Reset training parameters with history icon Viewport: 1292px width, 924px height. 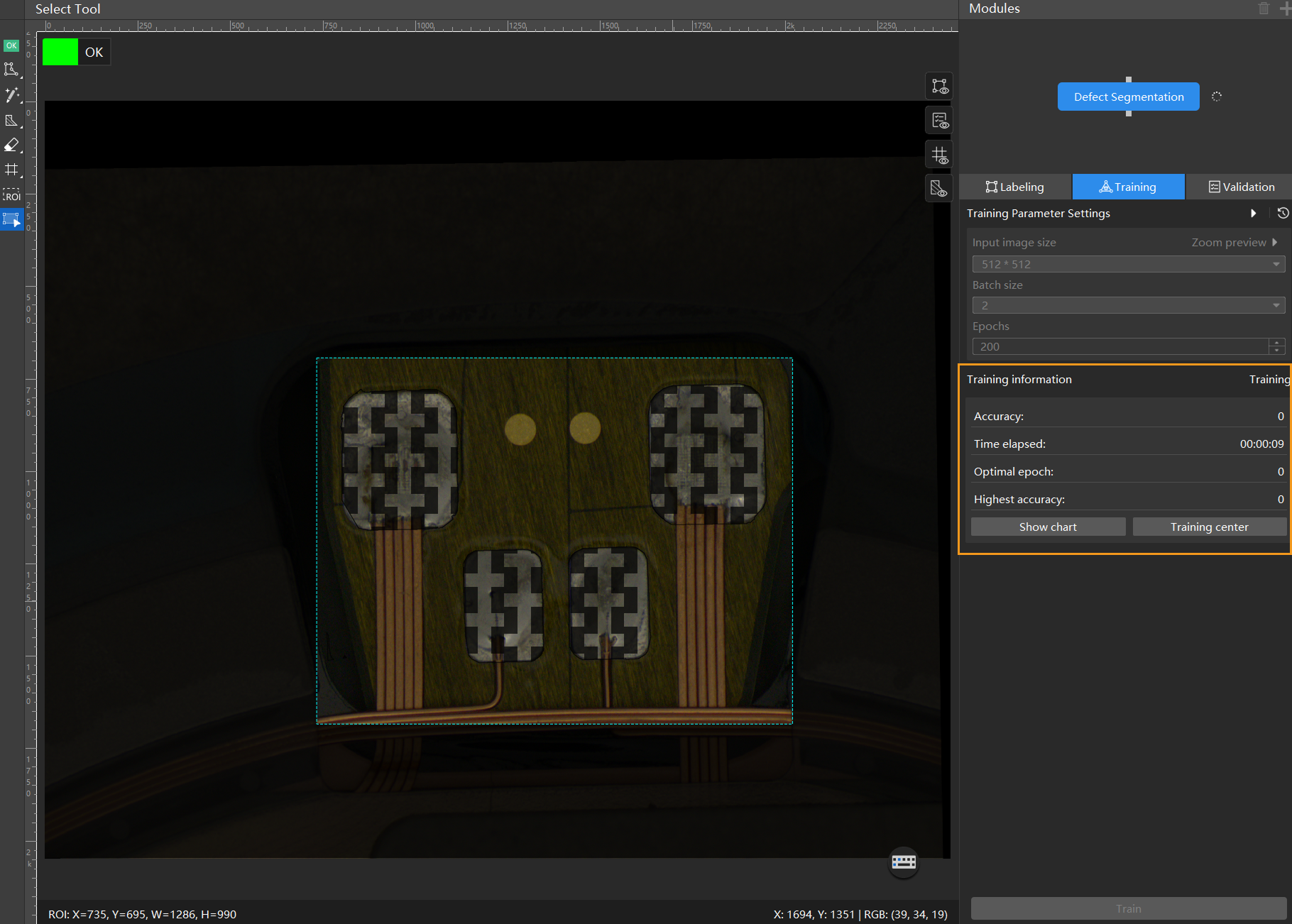point(1283,213)
